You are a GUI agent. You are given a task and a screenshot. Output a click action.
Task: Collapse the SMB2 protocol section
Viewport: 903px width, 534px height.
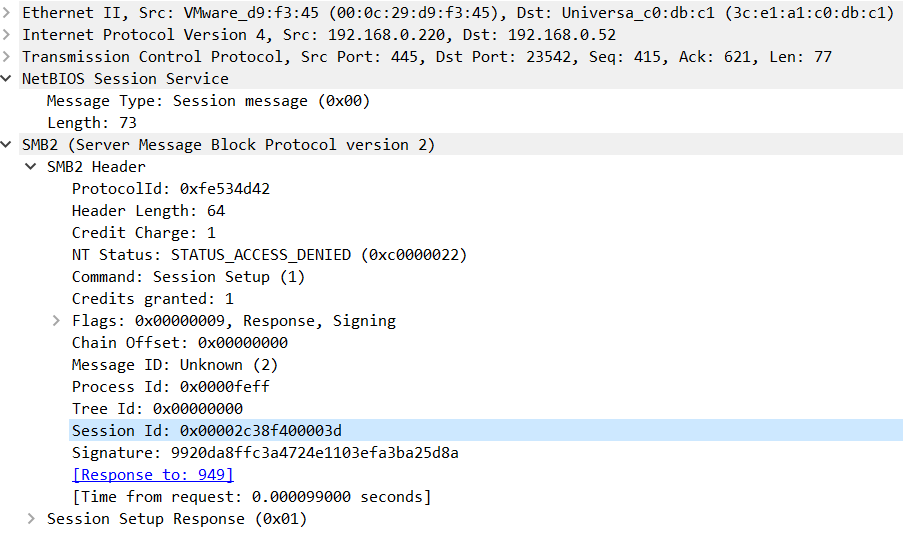click(x=6, y=145)
